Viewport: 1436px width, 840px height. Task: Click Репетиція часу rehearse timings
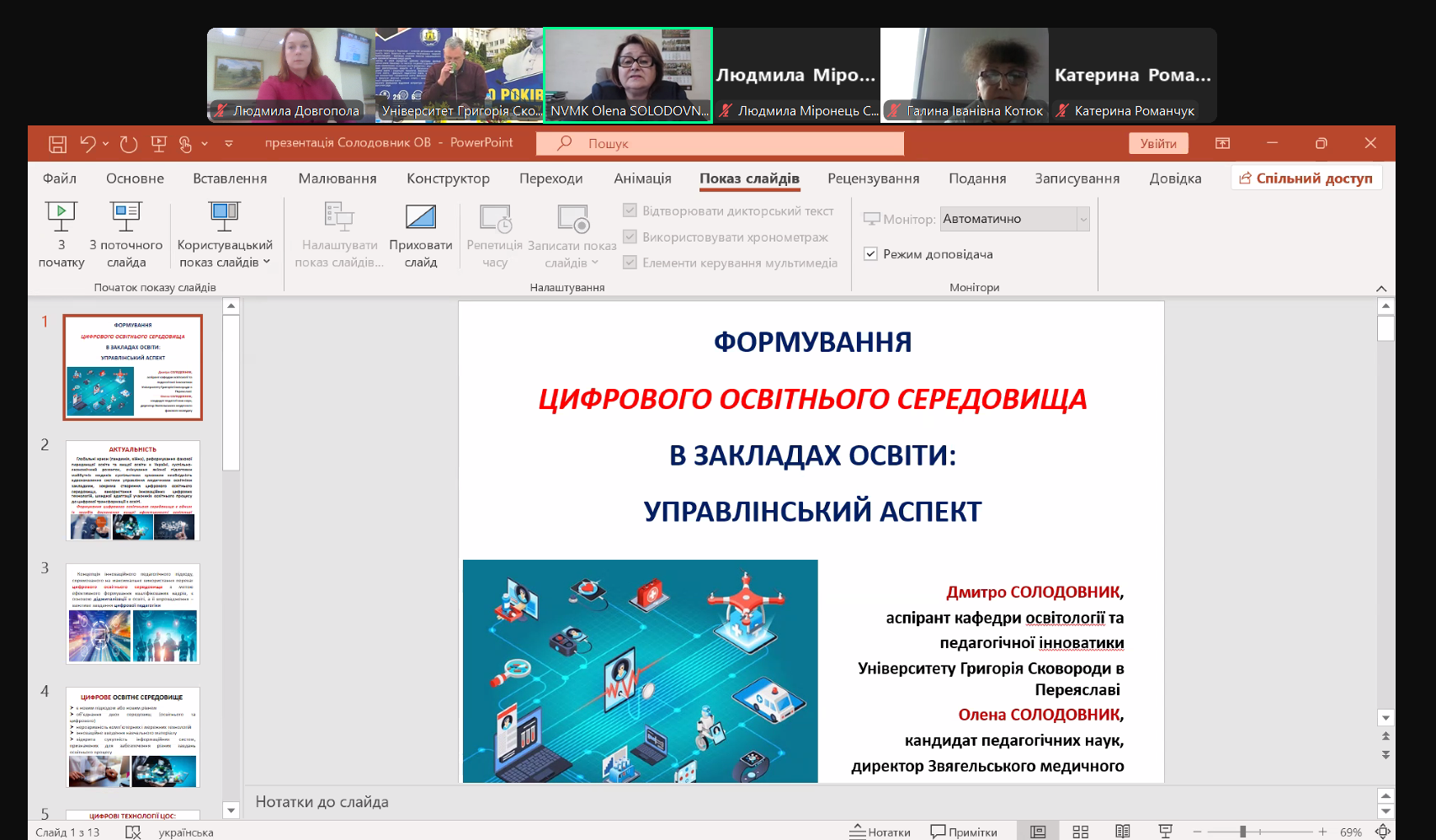coord(495,235)
